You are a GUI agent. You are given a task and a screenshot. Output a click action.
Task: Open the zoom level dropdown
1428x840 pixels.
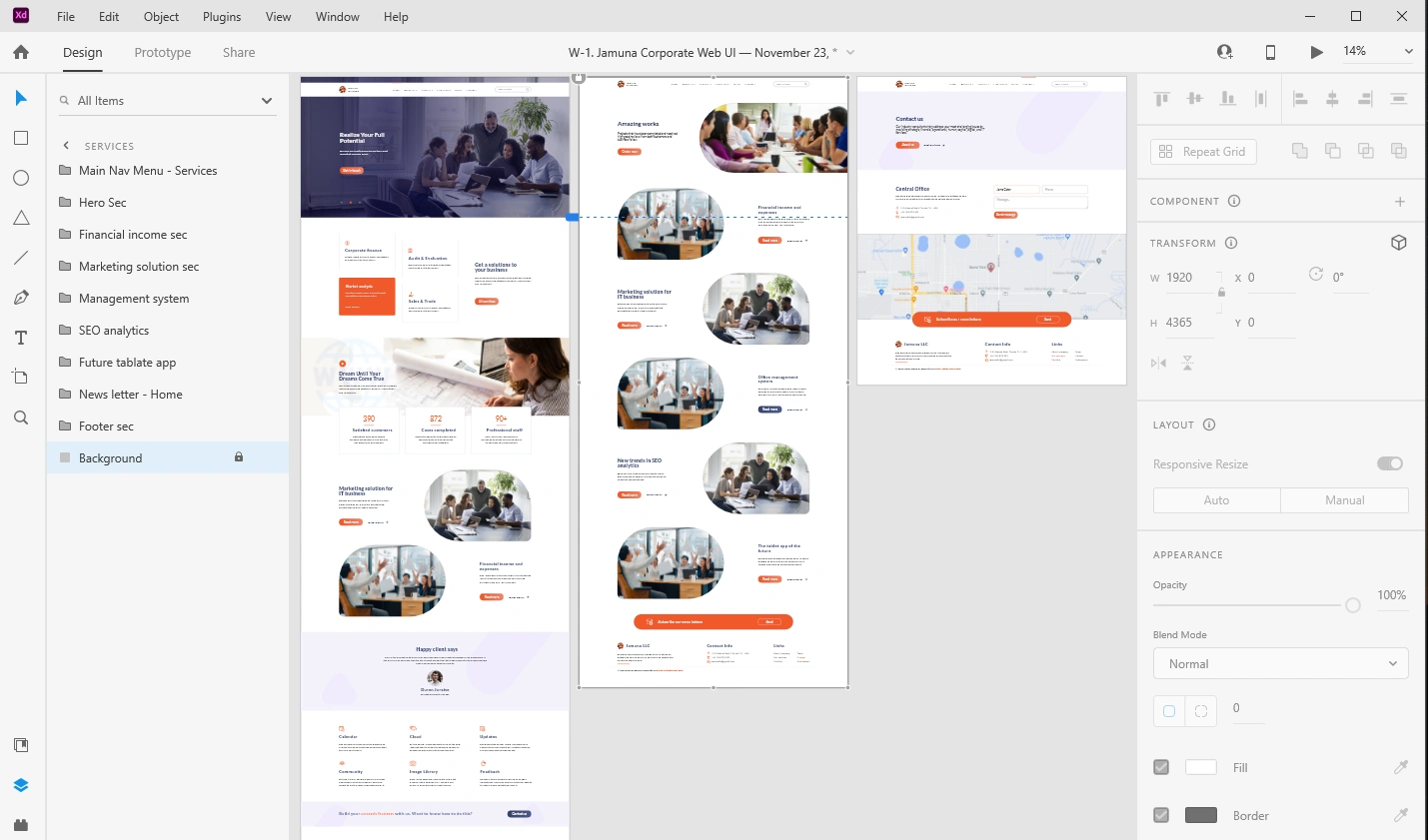click(x=1409, y=51)
